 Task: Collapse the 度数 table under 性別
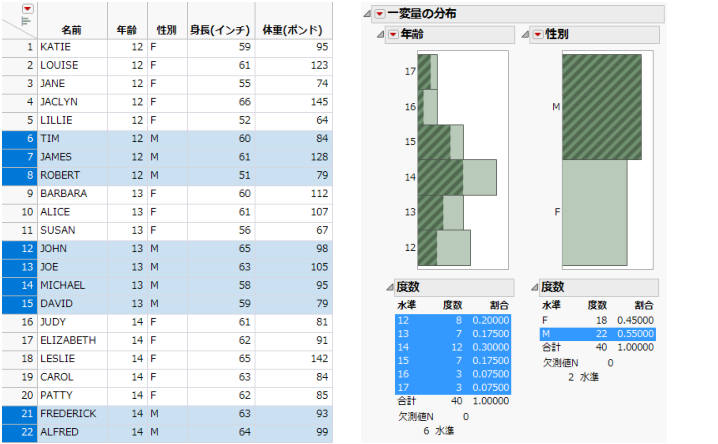tap(534, 287)
